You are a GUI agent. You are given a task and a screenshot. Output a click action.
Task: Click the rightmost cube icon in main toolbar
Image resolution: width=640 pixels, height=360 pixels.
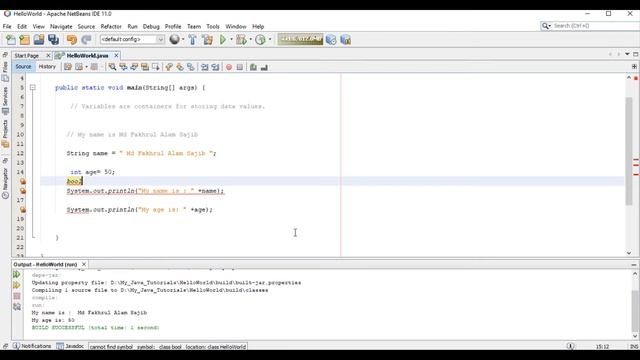[x=346, y=40]
